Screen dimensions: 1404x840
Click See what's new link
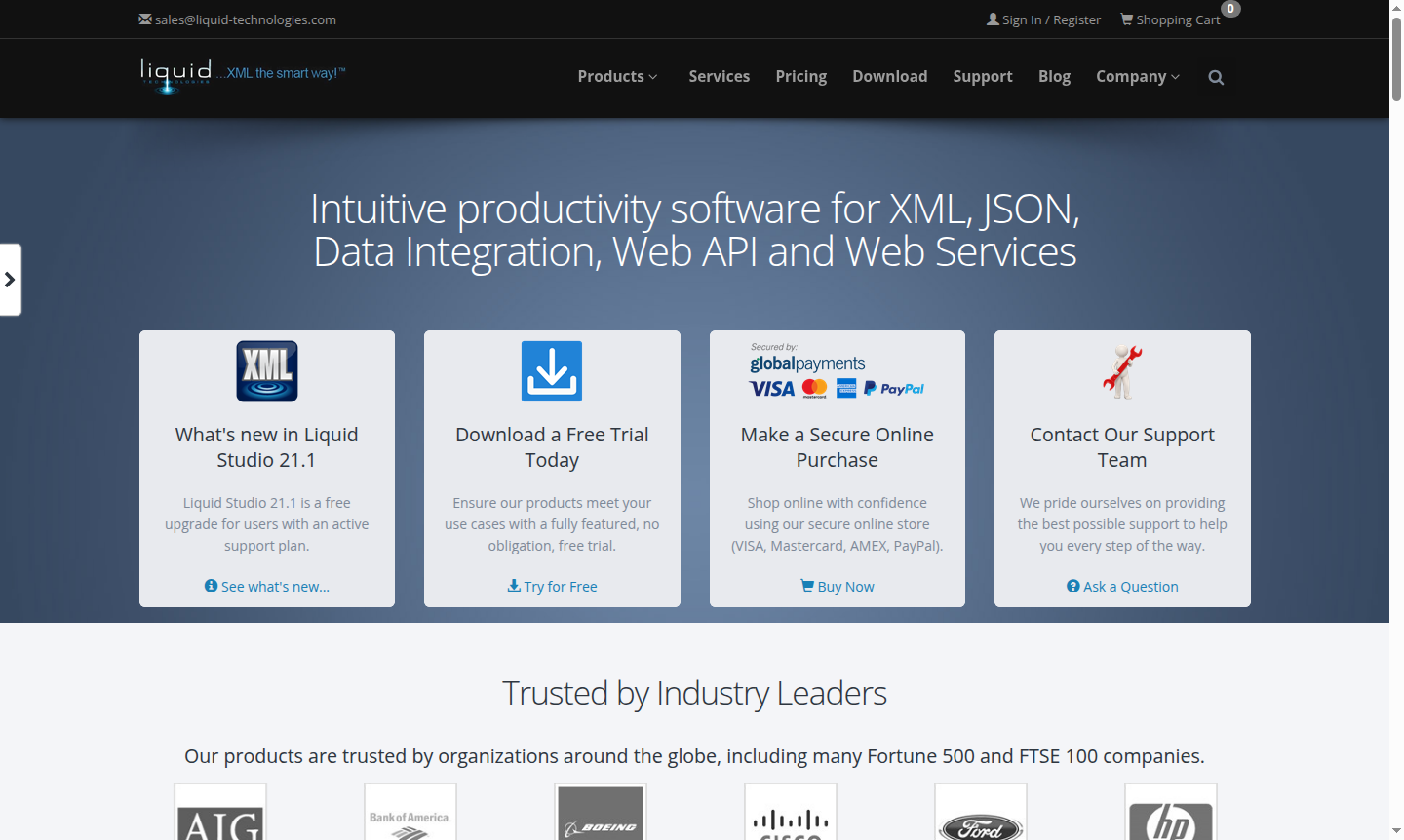coord(267,587)
